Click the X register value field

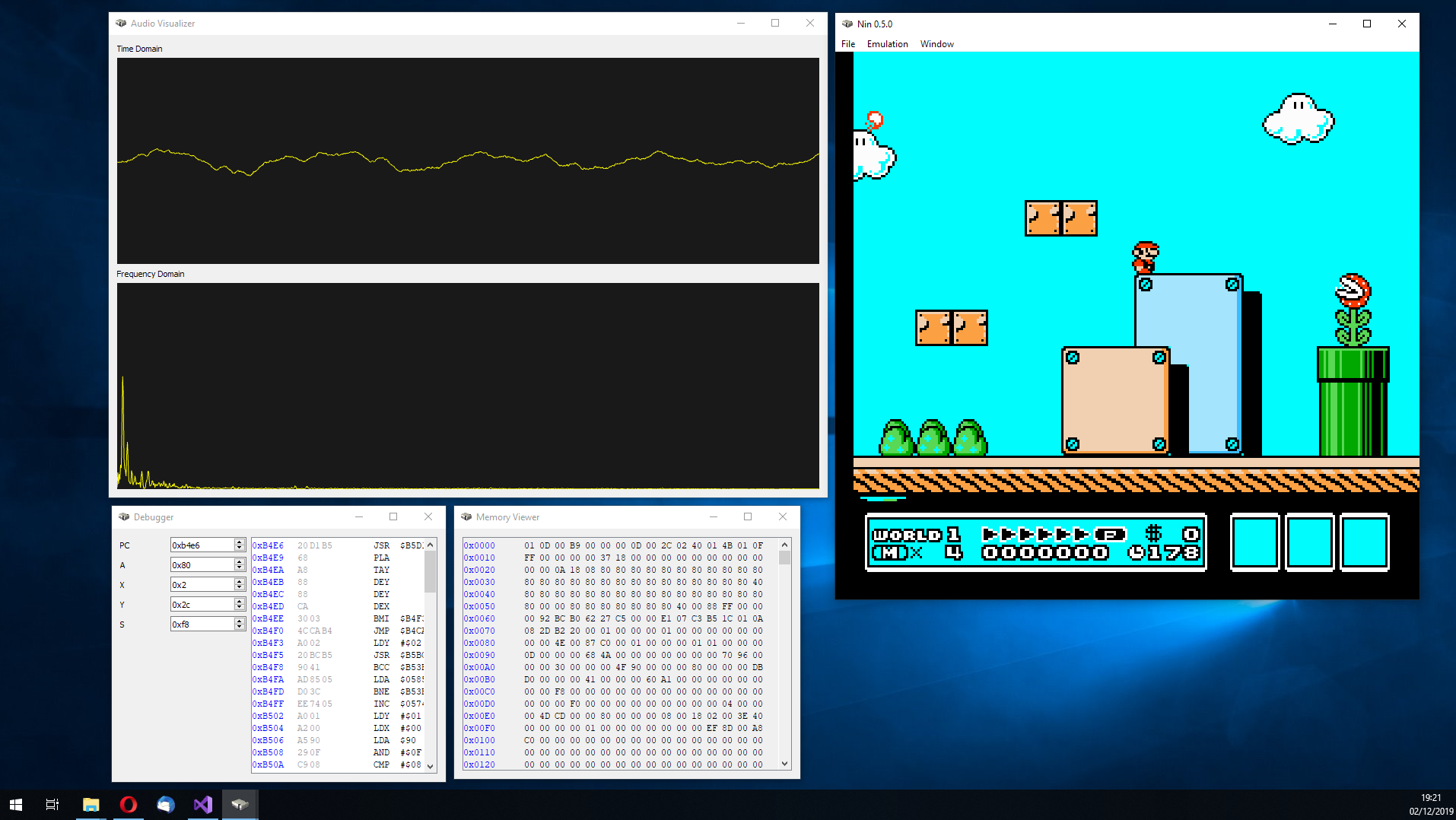[x=202, y=585]
